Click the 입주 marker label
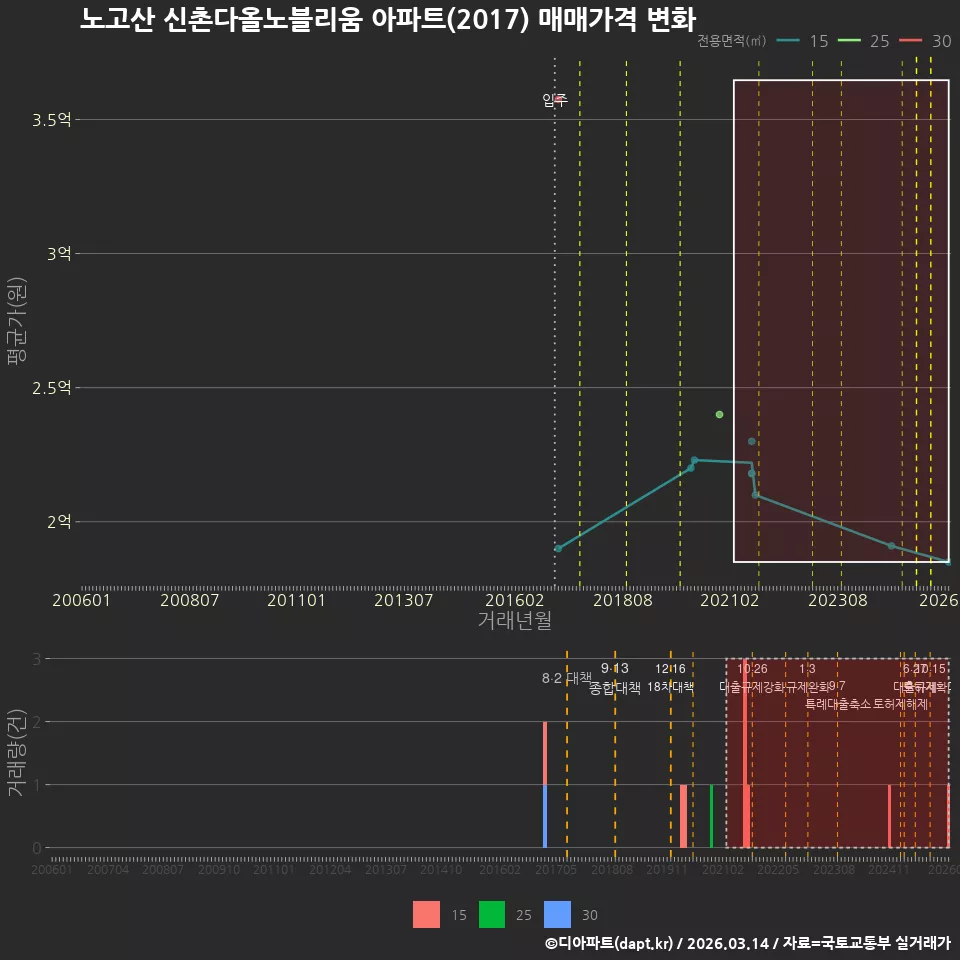This screenshot has width=960, height=960. [x=555, y=99]
